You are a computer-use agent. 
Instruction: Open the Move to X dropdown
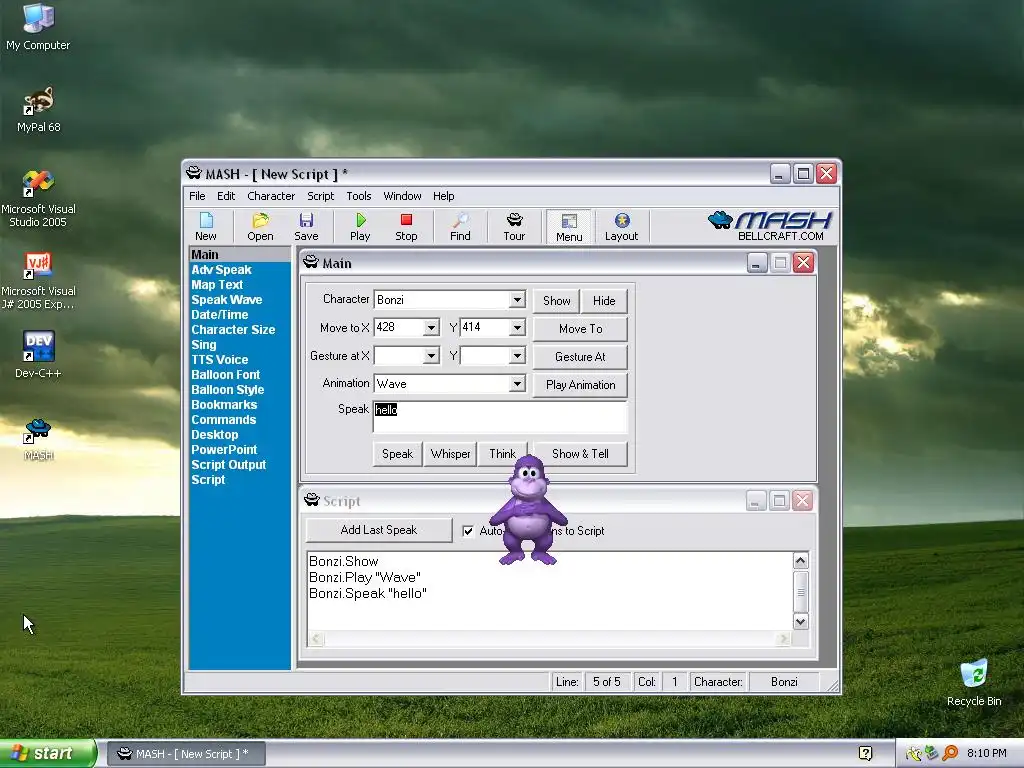pos(431,328)
